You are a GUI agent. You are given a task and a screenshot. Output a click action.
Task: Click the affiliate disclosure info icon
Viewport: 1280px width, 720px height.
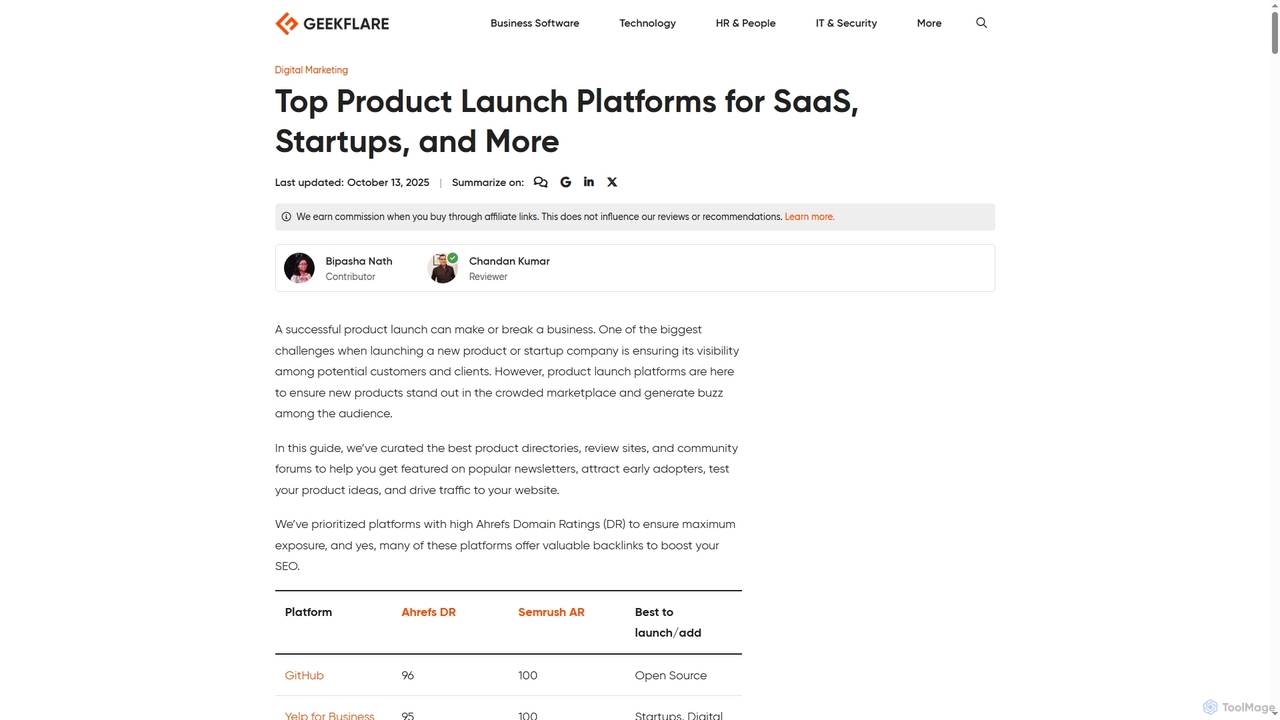click(286, 217)
